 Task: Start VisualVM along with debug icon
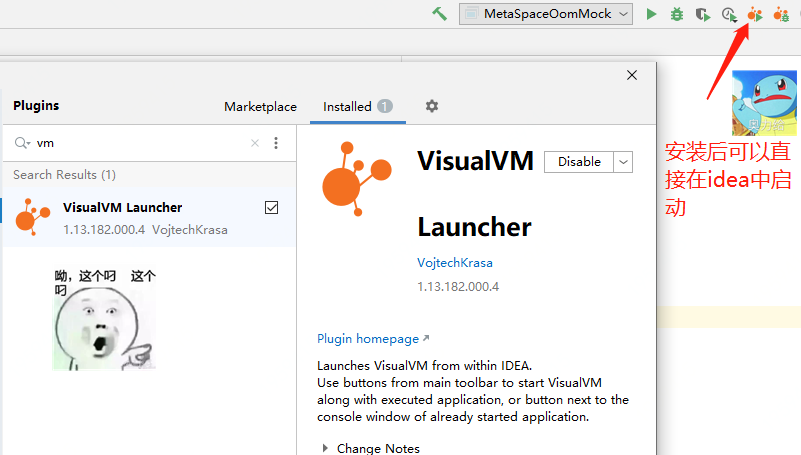point(781,14)
